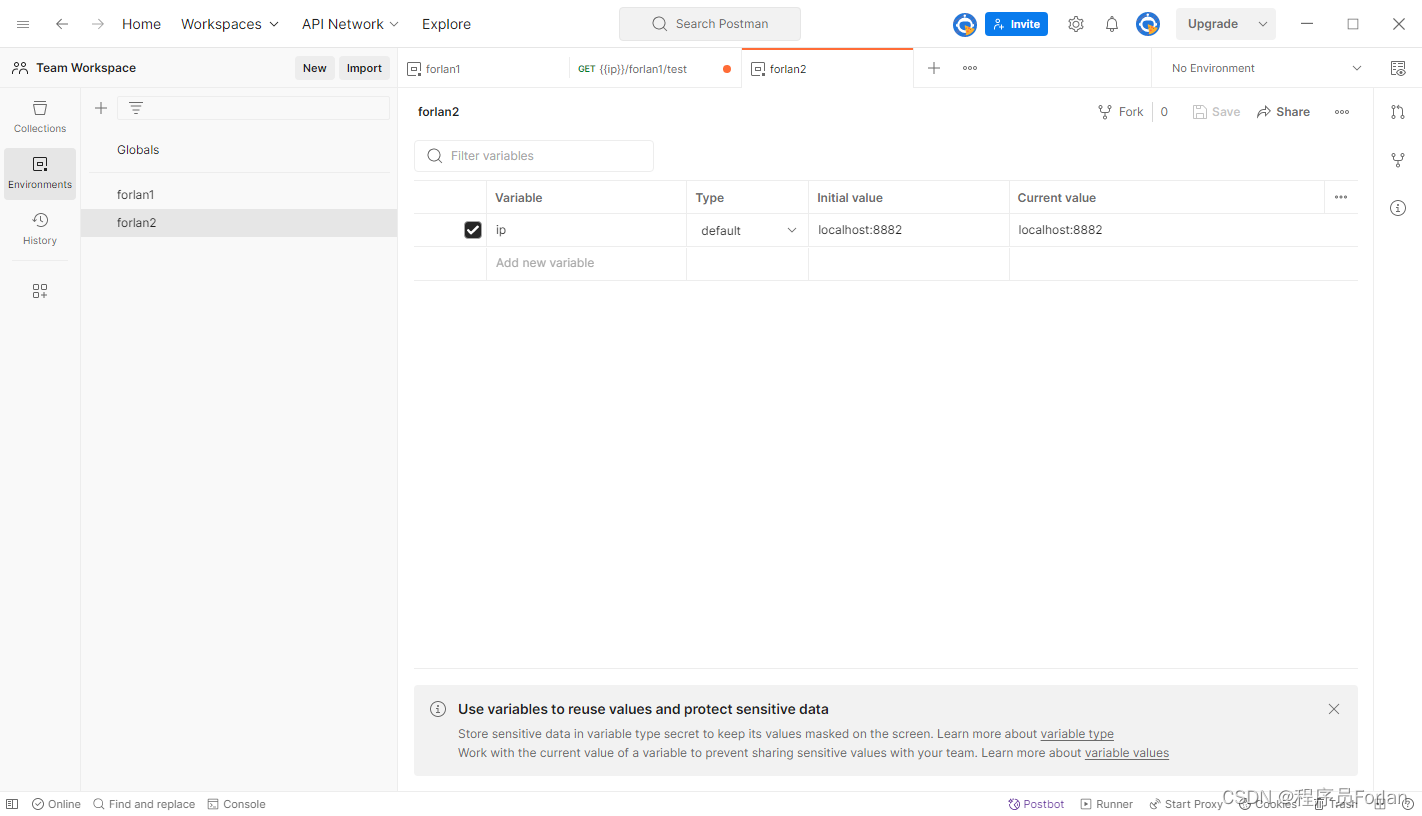Open the variable type link

click(1077, 734)
